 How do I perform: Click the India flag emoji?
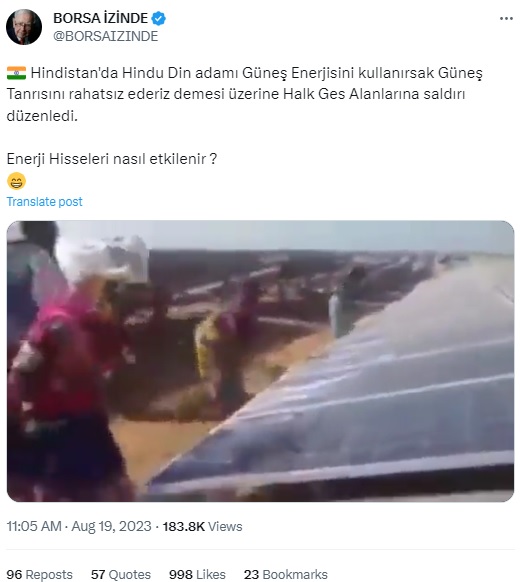[x=16, y=73]
